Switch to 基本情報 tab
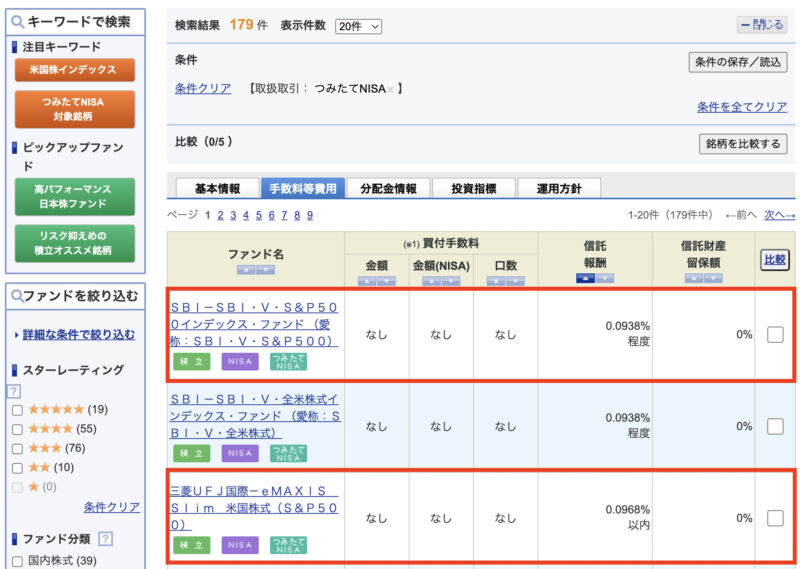800x569 pixels. tap(217, 188)
